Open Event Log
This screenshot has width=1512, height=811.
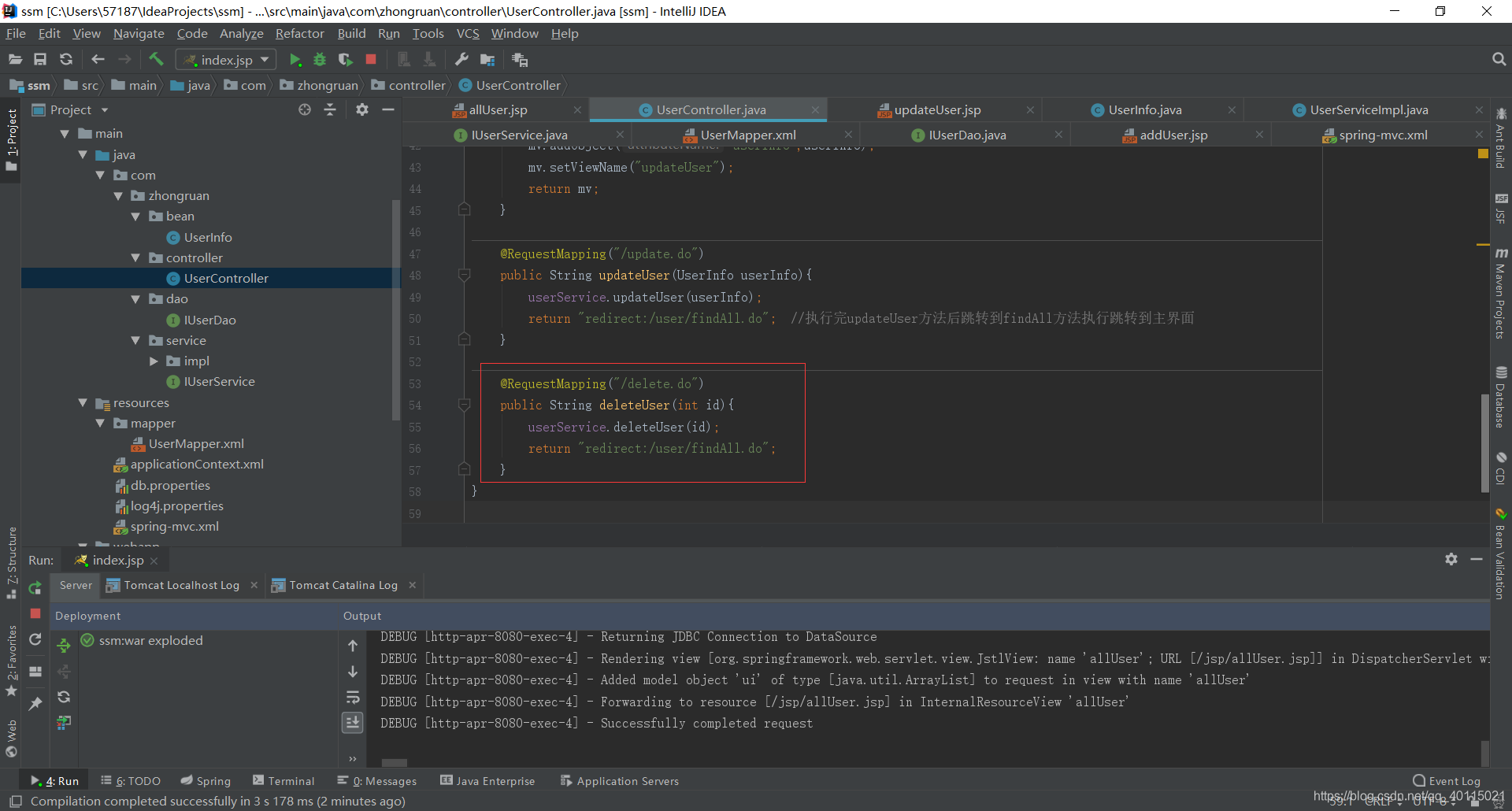[x=1447, y=781]
